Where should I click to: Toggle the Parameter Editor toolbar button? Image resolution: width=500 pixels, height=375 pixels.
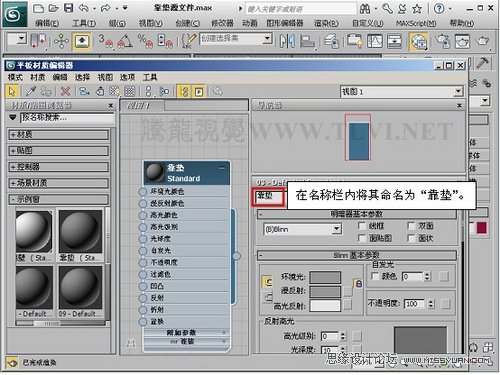199,91
